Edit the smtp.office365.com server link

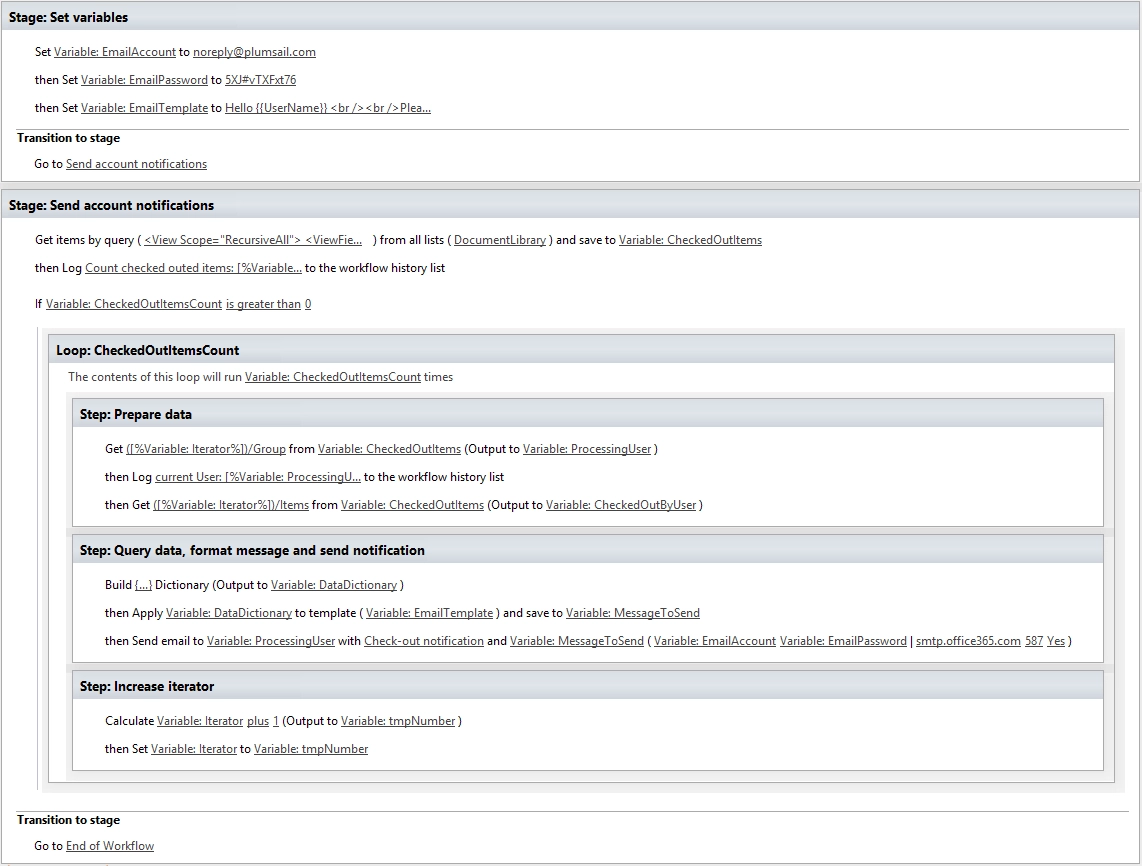[x=968, y=641]
